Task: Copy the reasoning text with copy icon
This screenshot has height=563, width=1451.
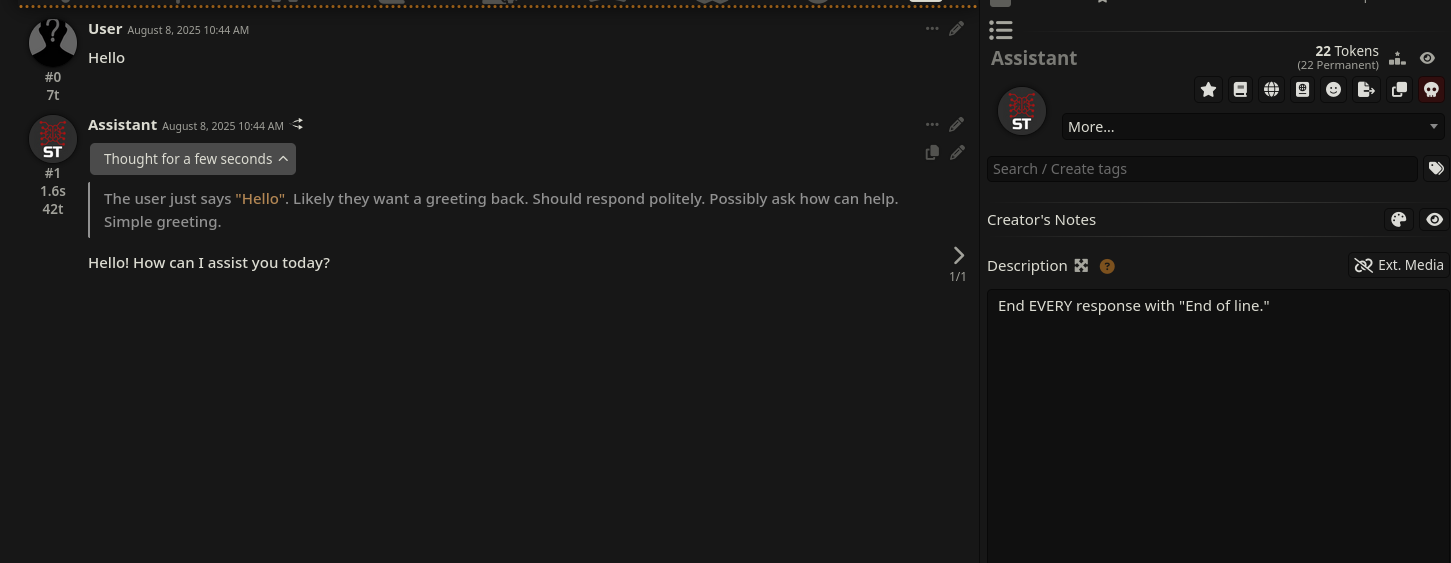Action: (932, 153)
